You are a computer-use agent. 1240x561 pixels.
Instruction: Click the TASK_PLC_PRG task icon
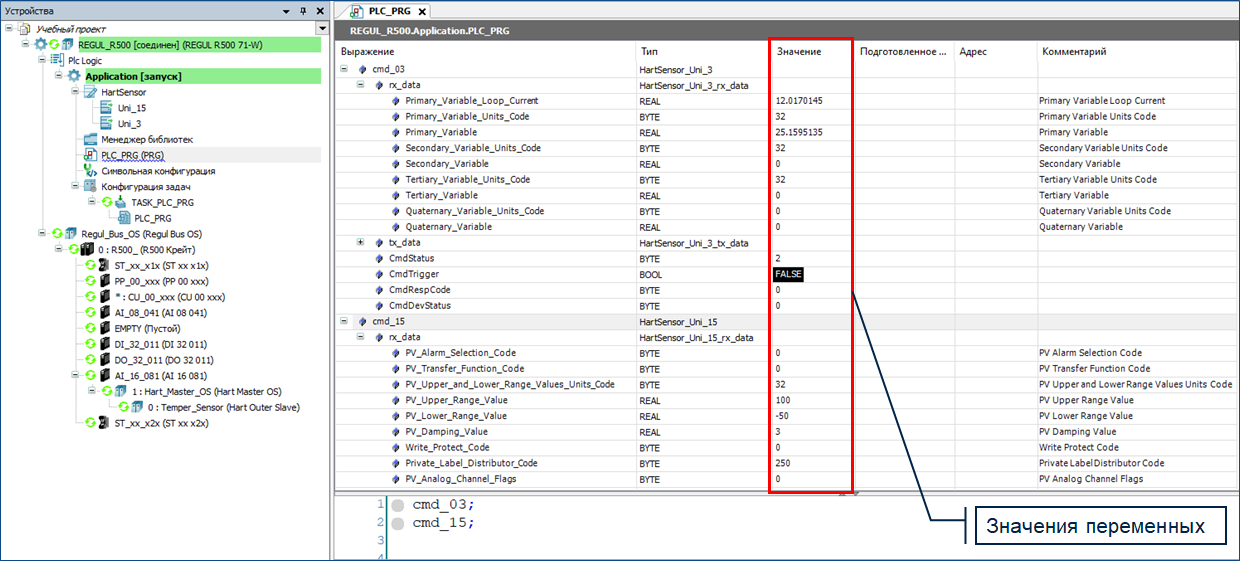[121, 202]
